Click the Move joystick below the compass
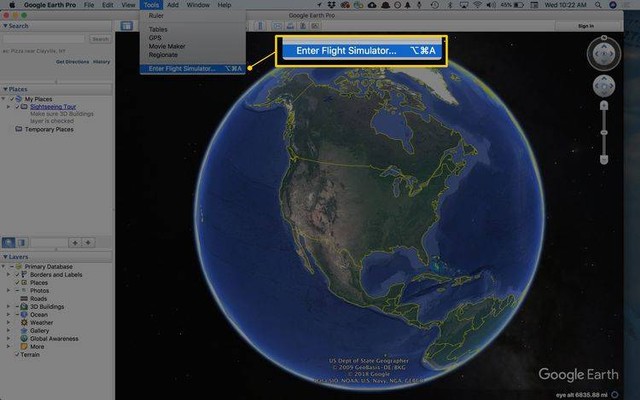Viewport: 640px width, 400px height. tap(604, 86)
